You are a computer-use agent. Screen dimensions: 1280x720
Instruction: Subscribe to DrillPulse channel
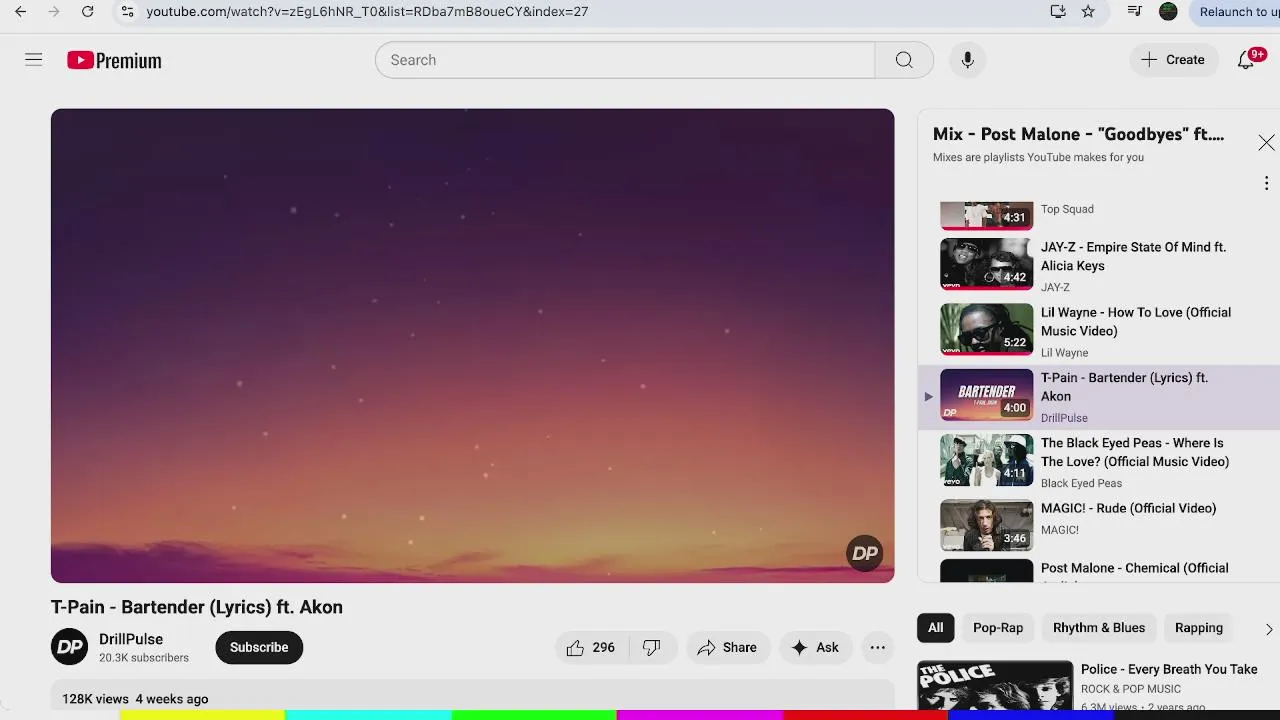pos(259,647)
